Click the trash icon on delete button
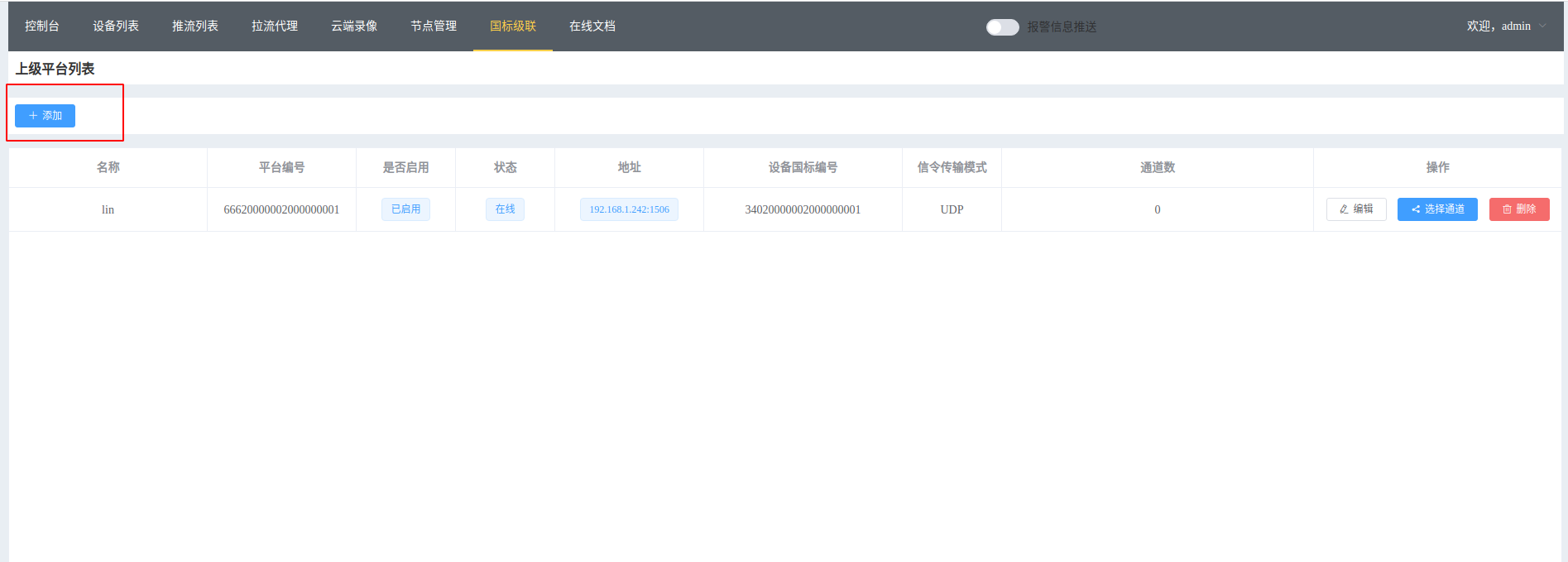The width and height of the screenshot is (1568, 562). pos(1507,209)
